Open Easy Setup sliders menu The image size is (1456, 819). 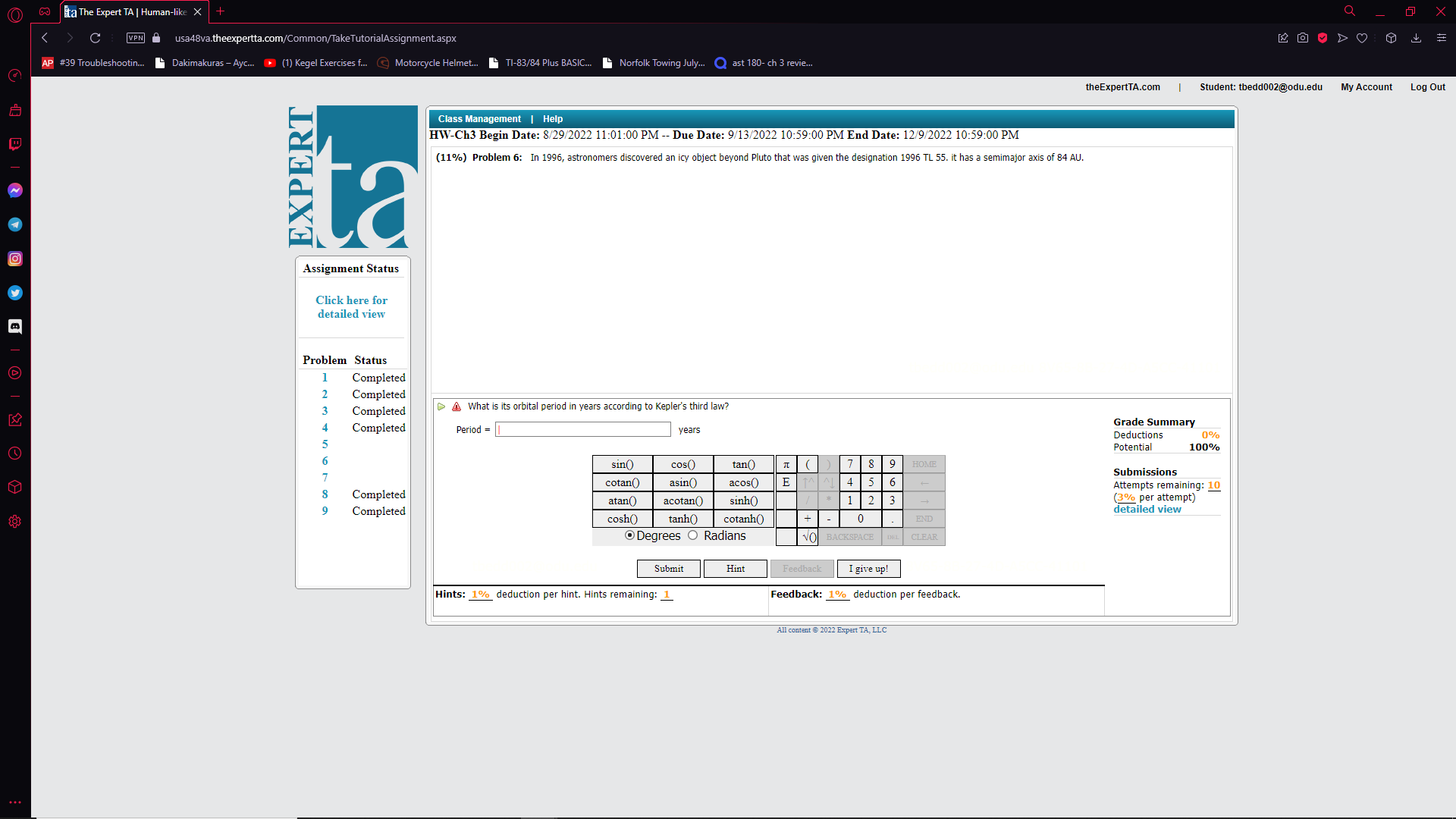(x=1442, y=38)
